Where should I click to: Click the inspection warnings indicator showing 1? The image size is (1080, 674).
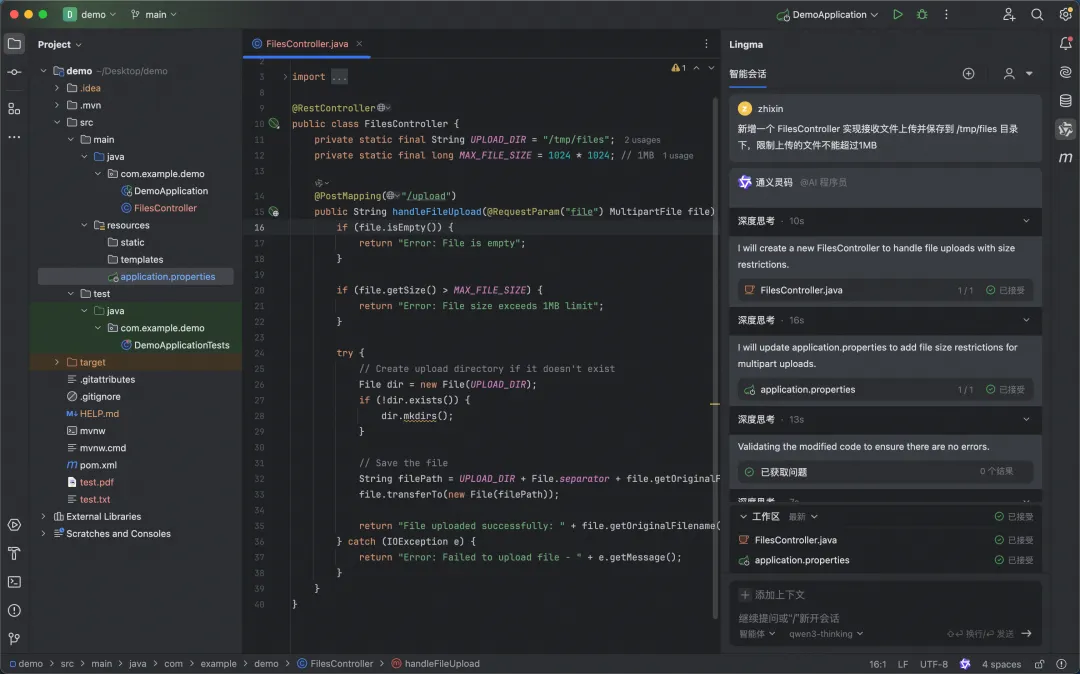point(678,67)
